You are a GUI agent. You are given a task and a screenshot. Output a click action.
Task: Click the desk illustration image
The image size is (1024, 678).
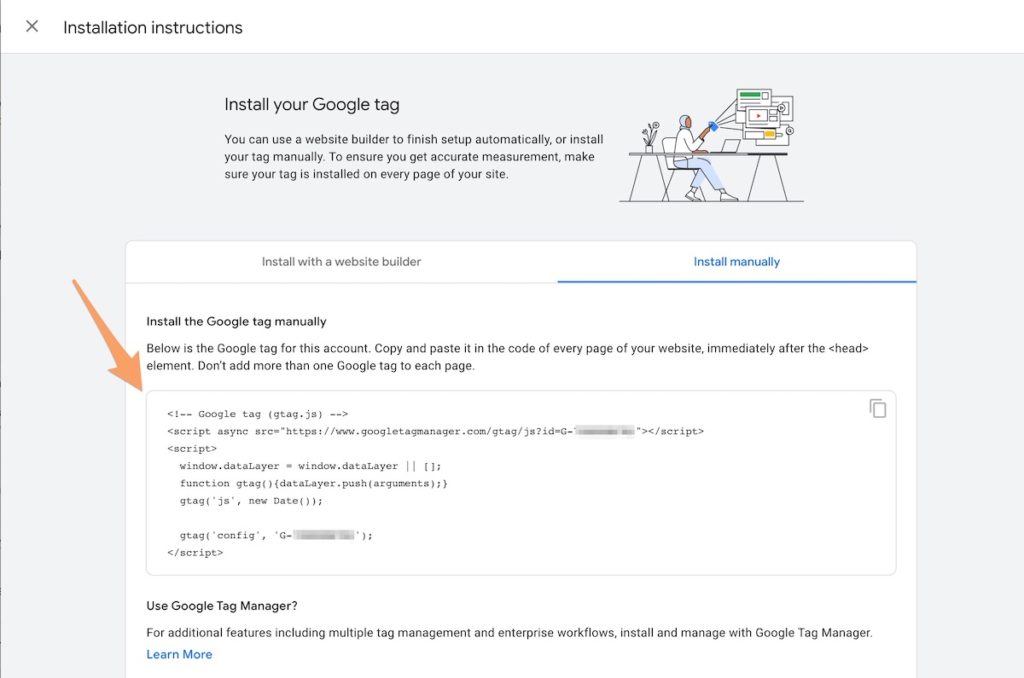(x=711, y=145)
